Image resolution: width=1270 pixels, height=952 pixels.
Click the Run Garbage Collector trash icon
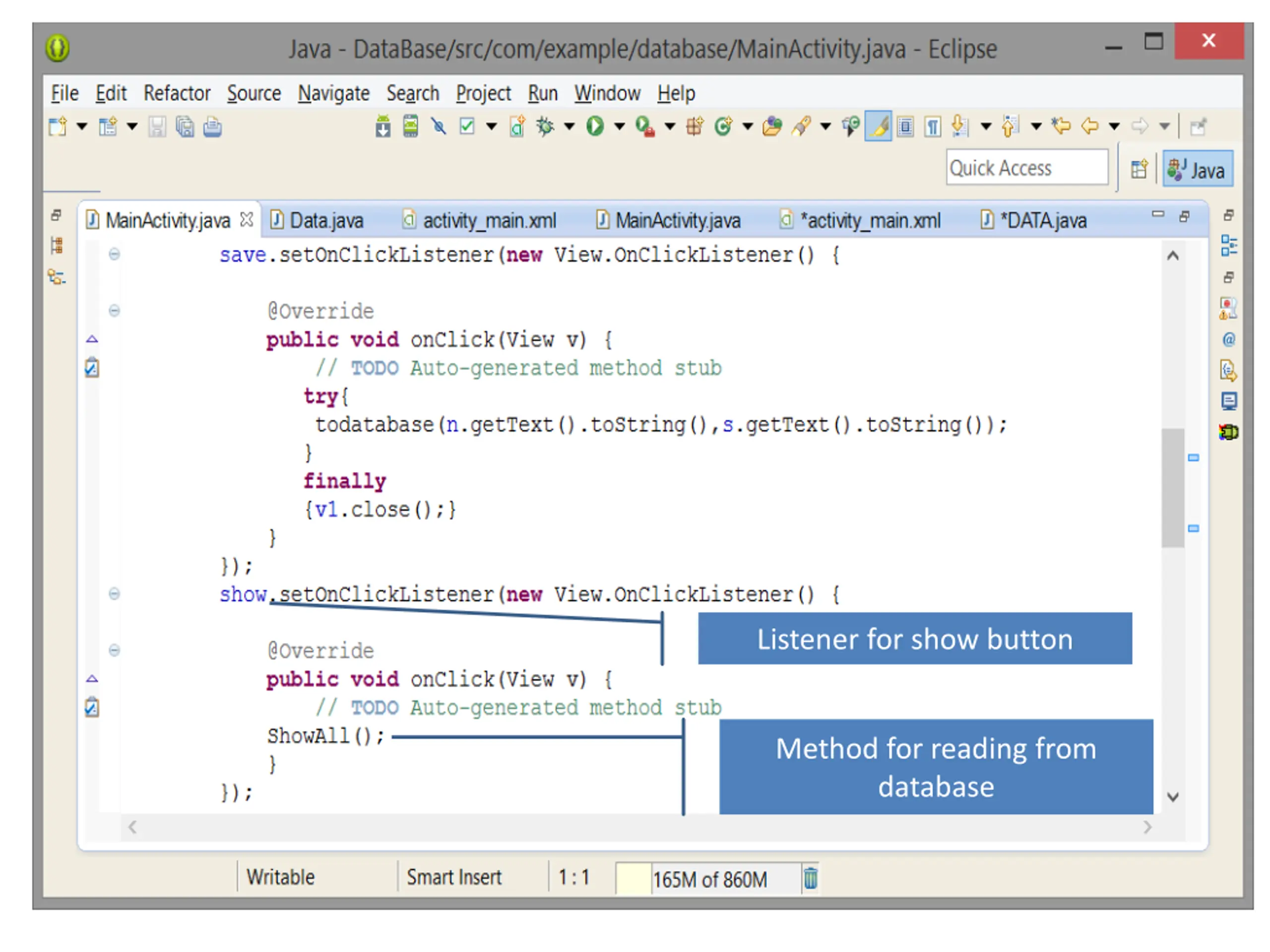811,879
